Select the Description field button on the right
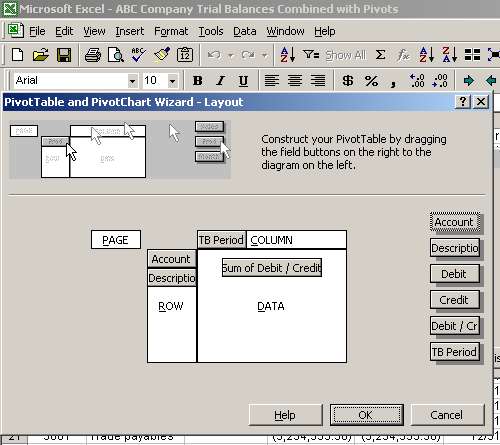This screenshot has width=500, height=445. pyautogui.click(x=455, y=248)
